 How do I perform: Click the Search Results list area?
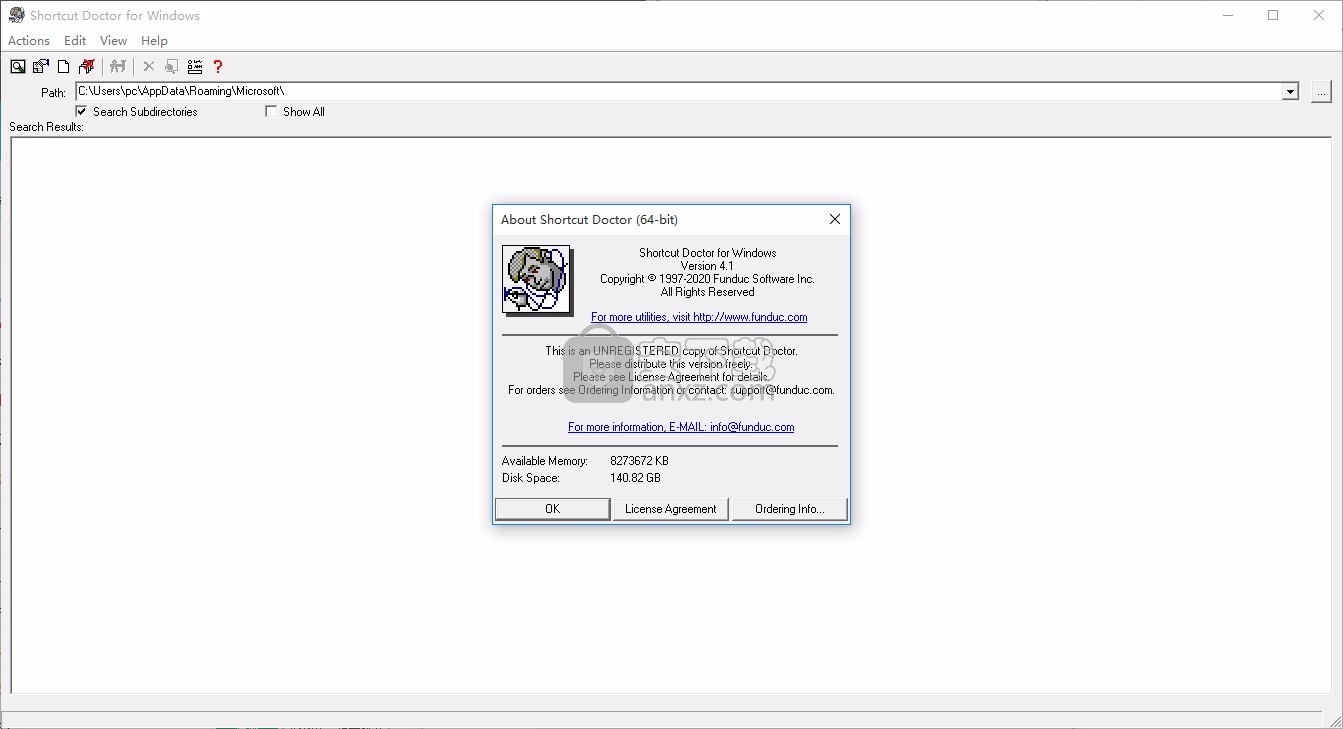point(671,415)
